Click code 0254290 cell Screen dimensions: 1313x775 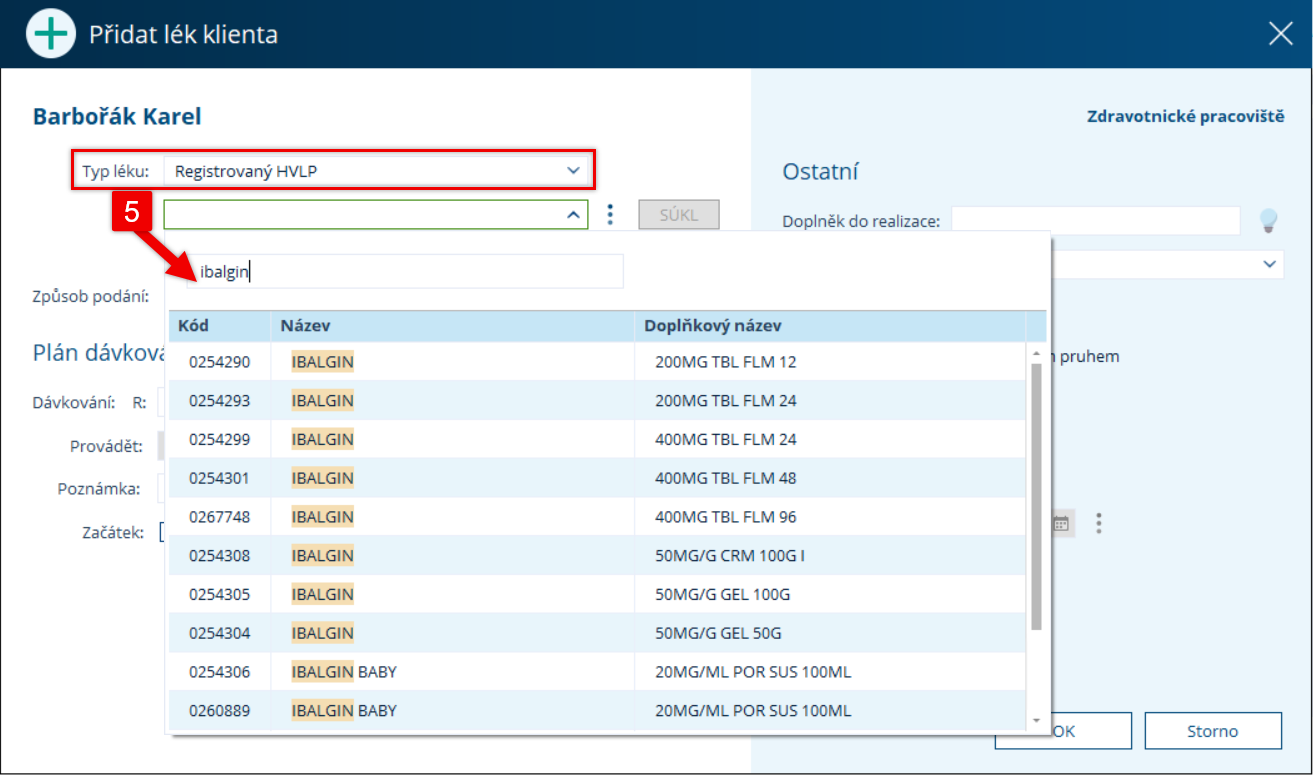[220, 362]
